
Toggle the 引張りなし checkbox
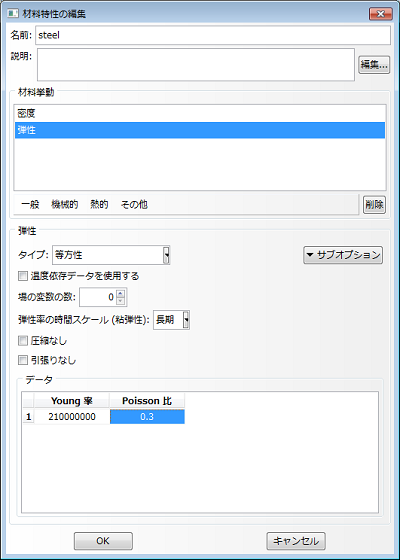click(23, 360)
